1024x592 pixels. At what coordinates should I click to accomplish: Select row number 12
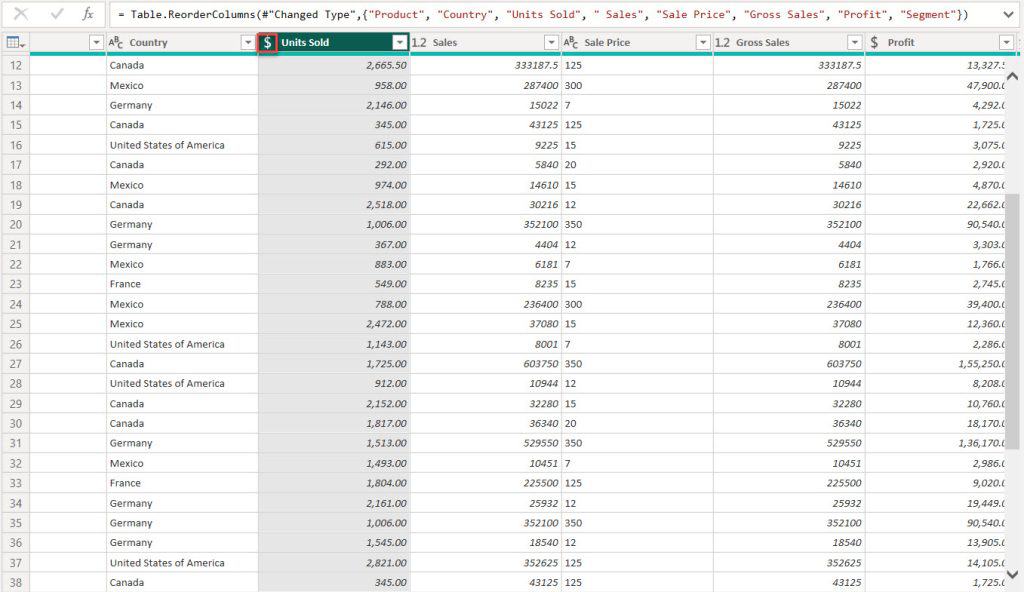point(16,65)
